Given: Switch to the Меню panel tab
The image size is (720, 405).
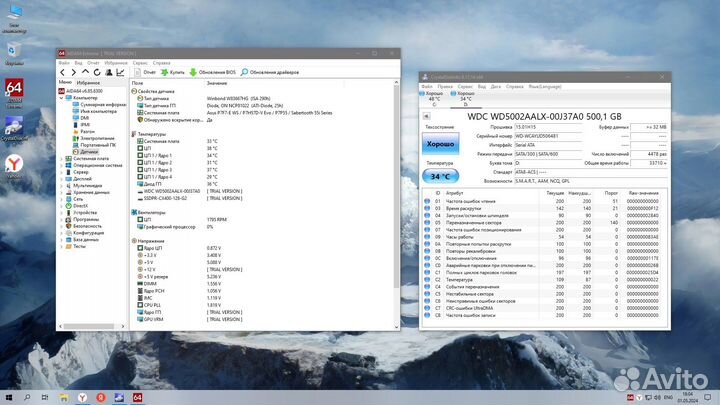Looking at the screenshot, I should click(x=65, y=82).
